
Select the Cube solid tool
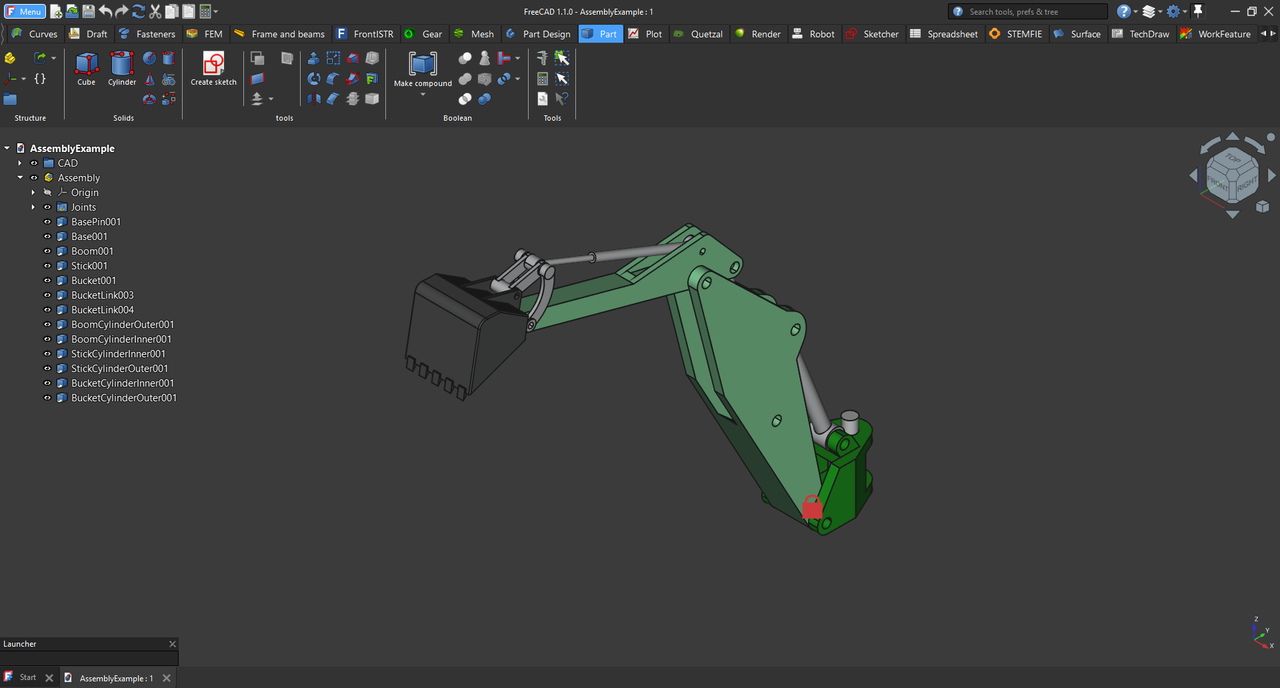pos(86,66)
